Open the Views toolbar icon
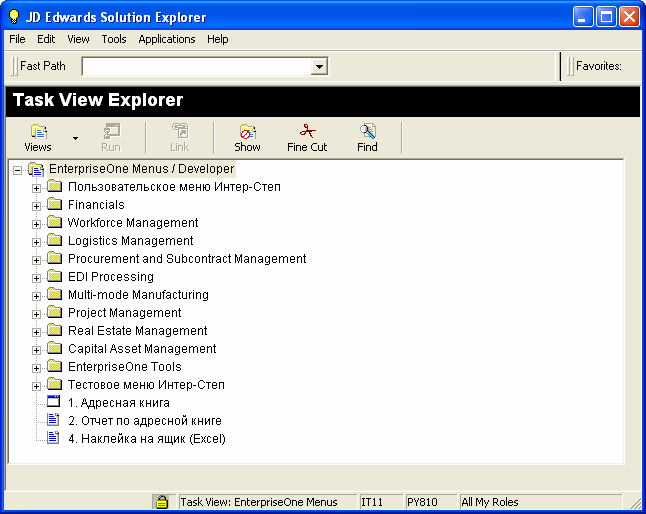Image resolution: width=646 pixels, height=514 pixels. point(39,132)
